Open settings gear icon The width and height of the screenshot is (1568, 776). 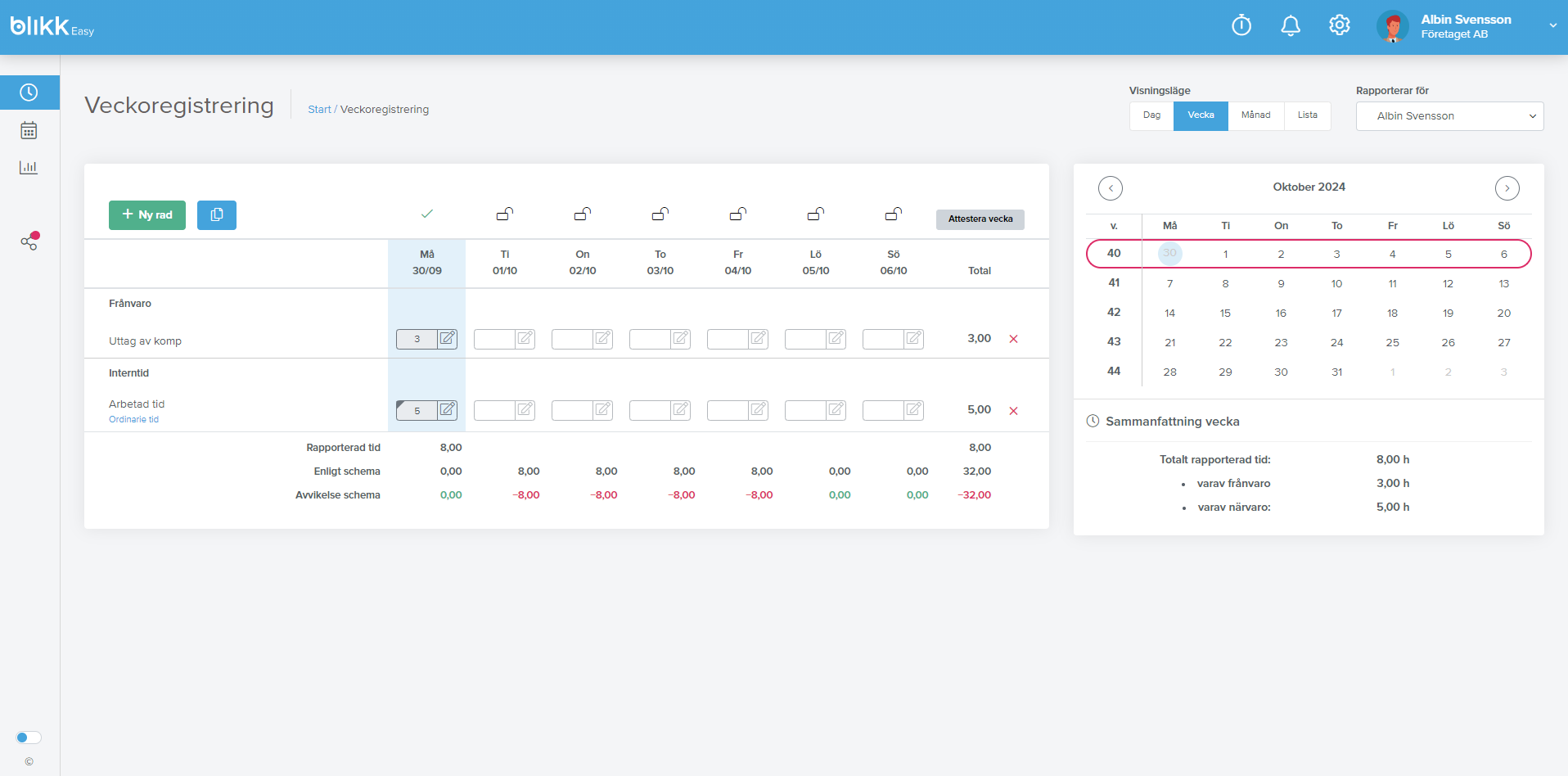click(1340, 25)
